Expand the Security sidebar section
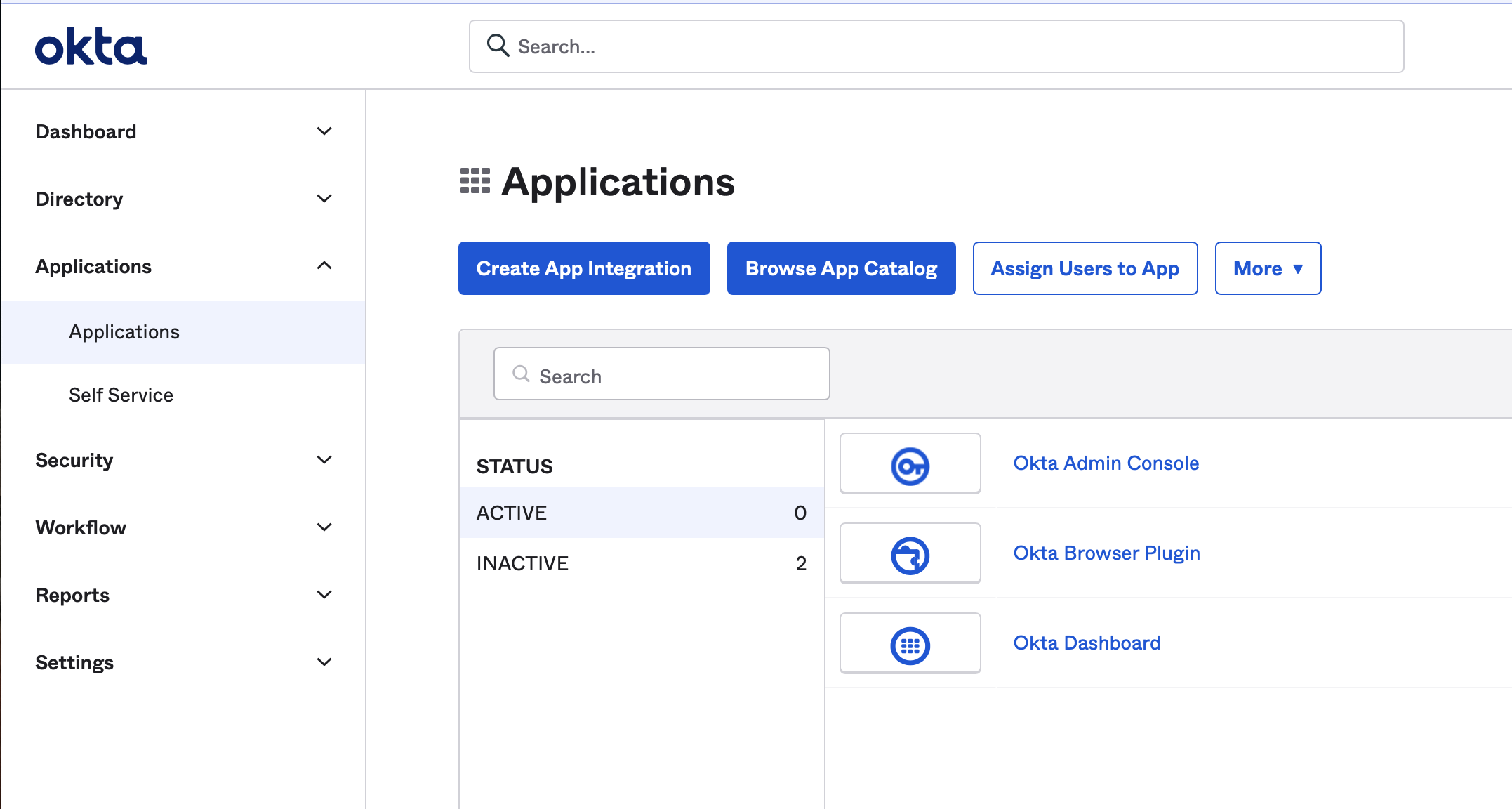The height and width of the screenshot is (809, 1512). [x=324, y=460]
